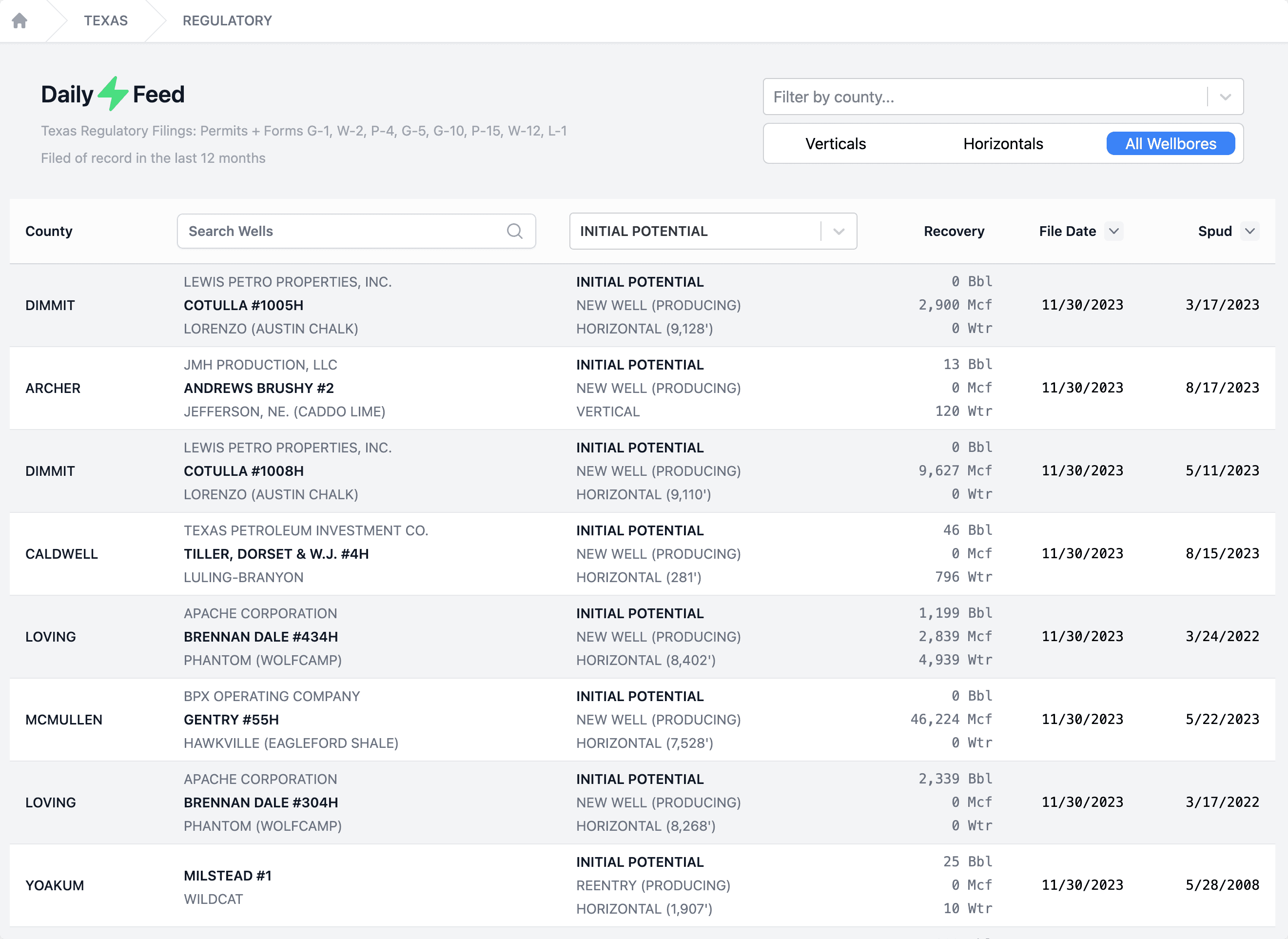Click file date 11/30/2023 in GENTRY #55H row
This screenshot has height=939, width=1288.
[1082, 720]
